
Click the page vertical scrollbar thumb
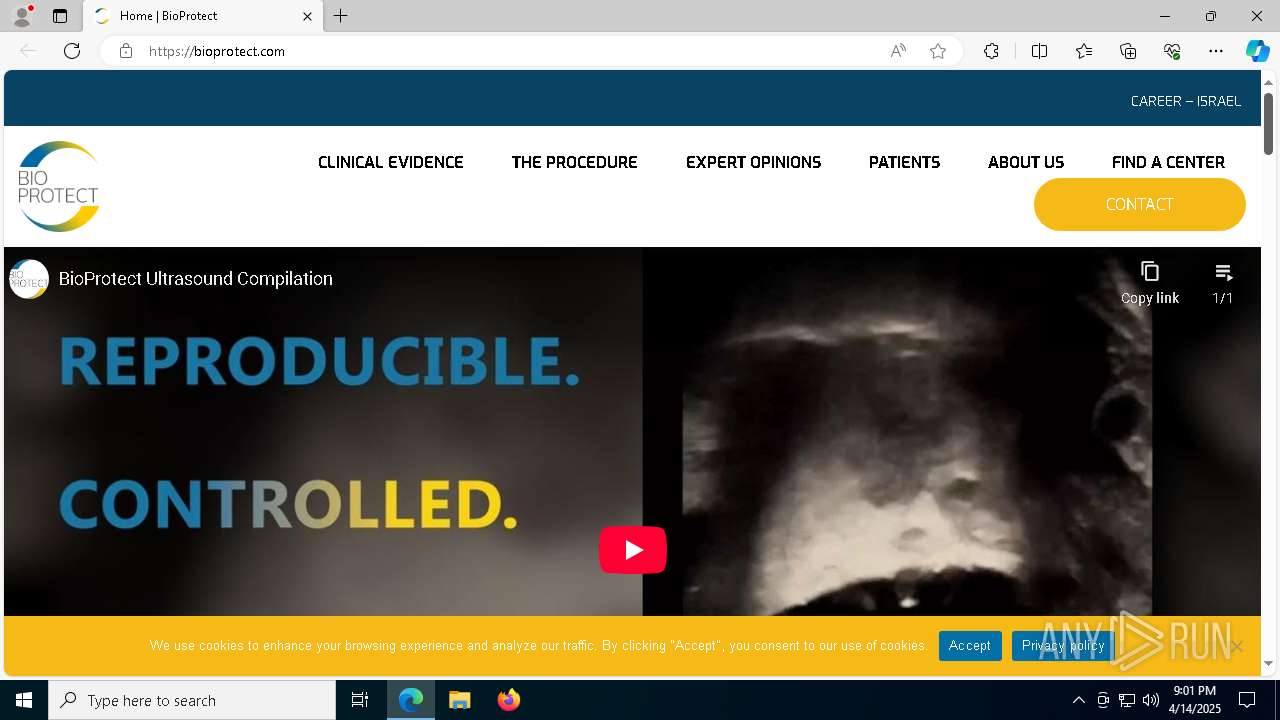tap(1268, 124)
